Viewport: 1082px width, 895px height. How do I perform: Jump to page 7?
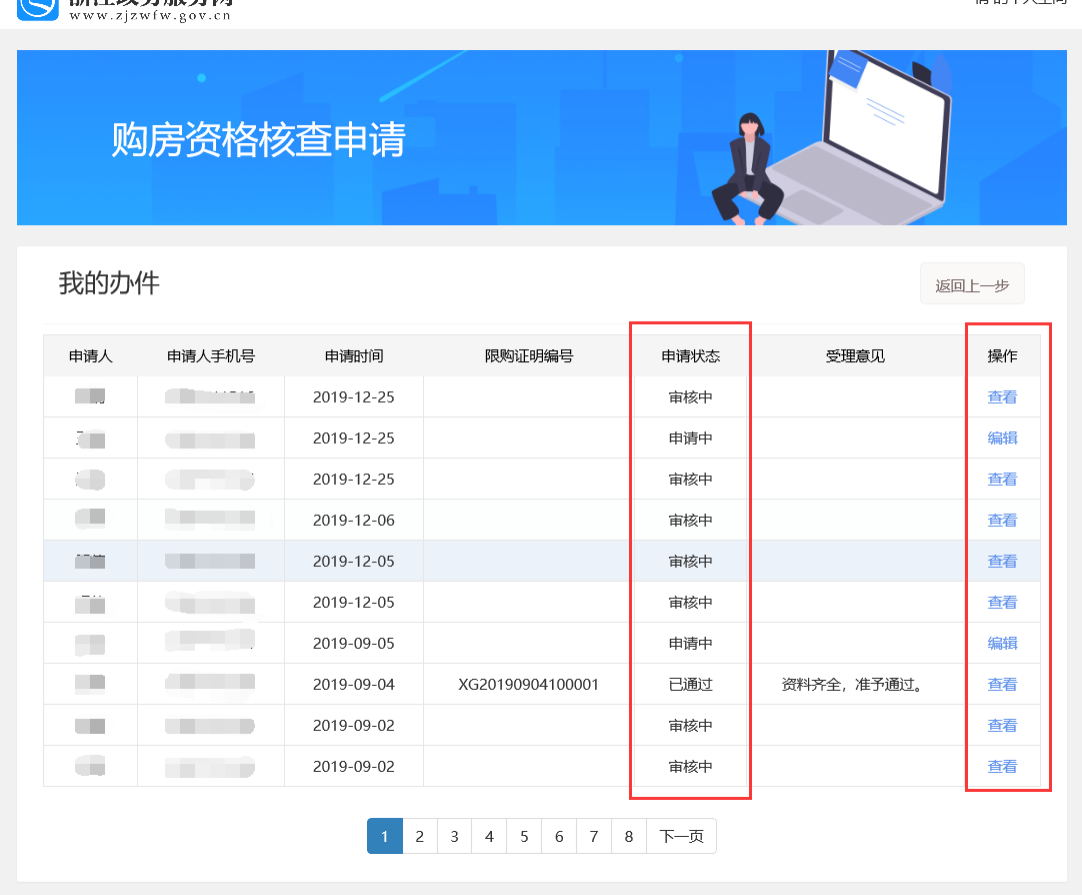click(x=593, y=836)
